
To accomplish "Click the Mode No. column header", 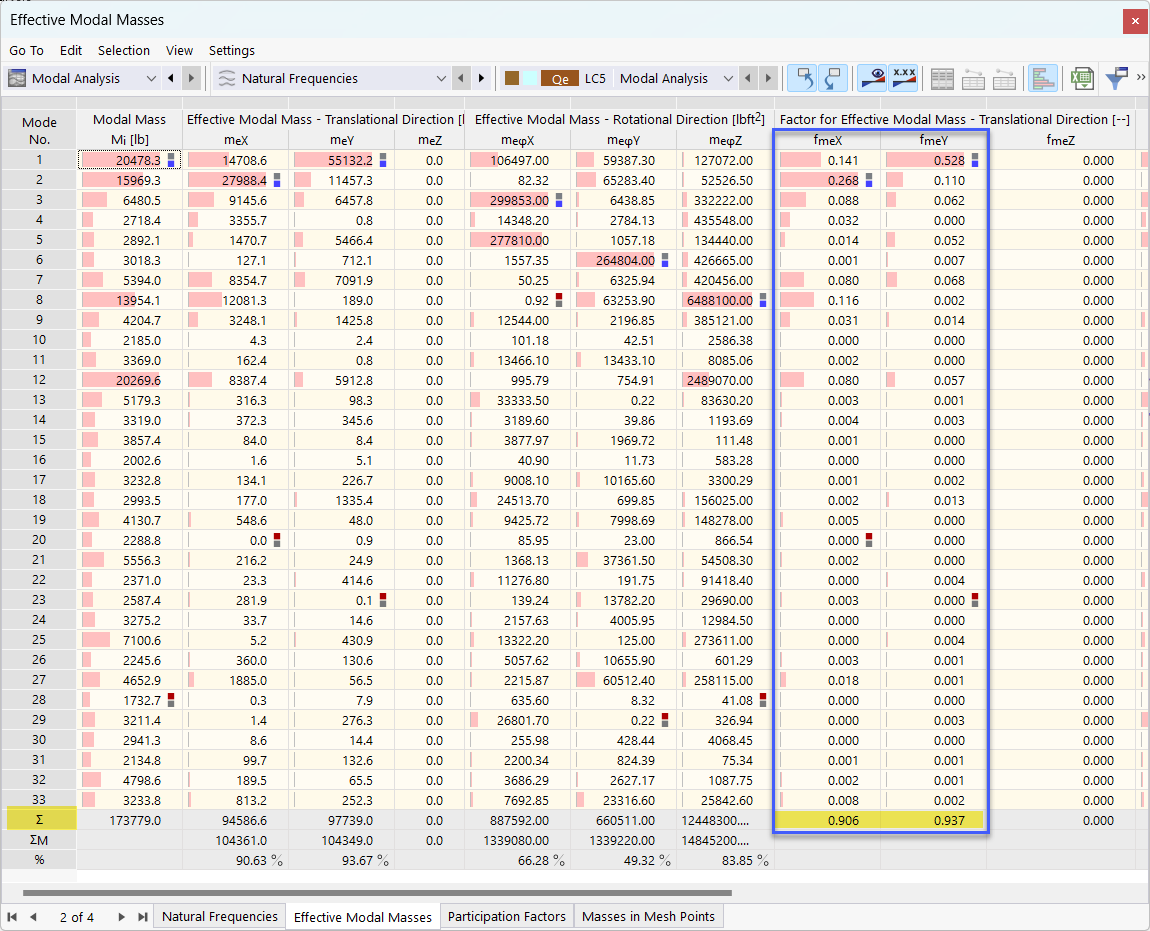I will click(39, 130).
